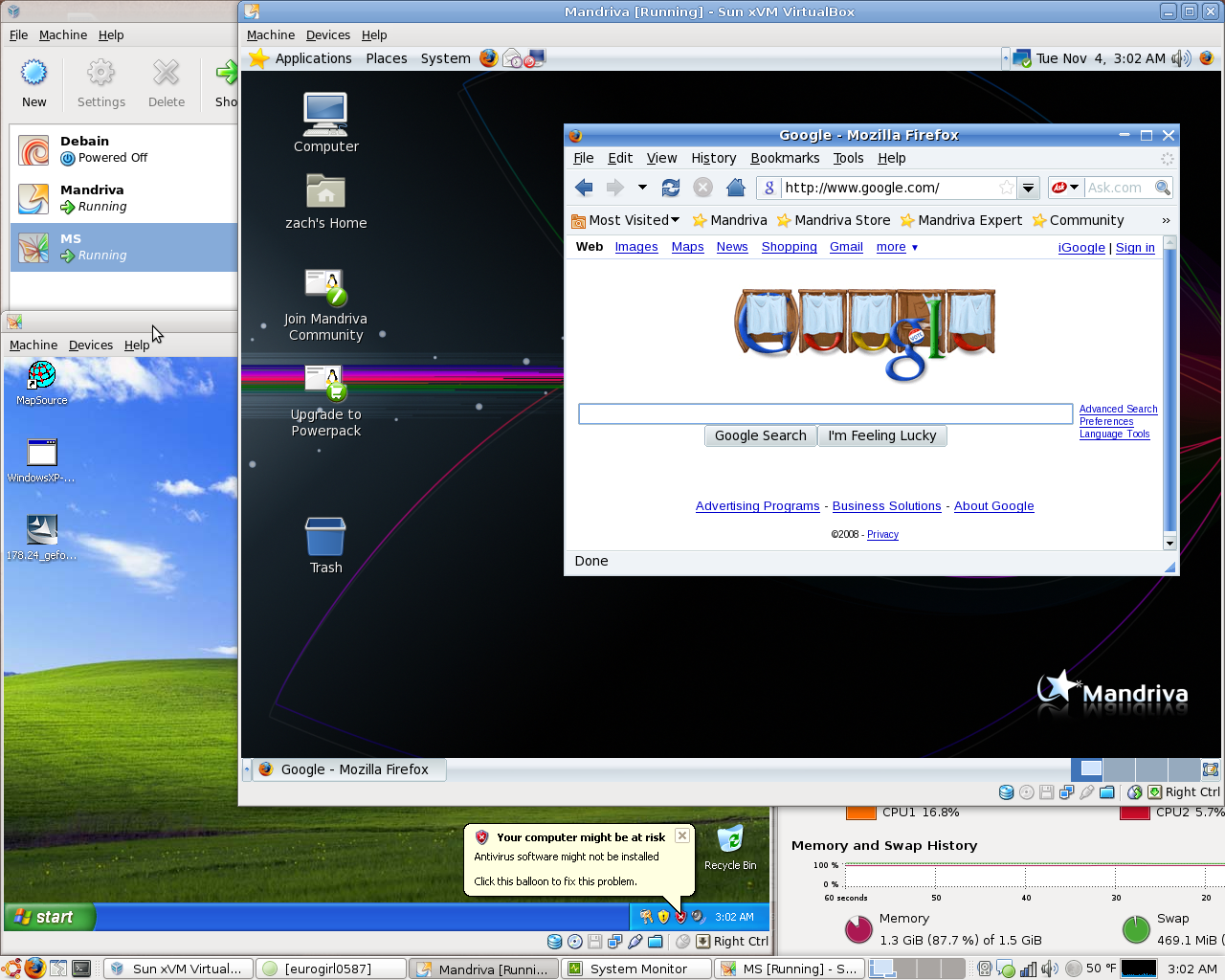Viewport: 1225px width, 980px height.
Task: Launch Firefox from Mandriva top panel
Action: (488, 58)
